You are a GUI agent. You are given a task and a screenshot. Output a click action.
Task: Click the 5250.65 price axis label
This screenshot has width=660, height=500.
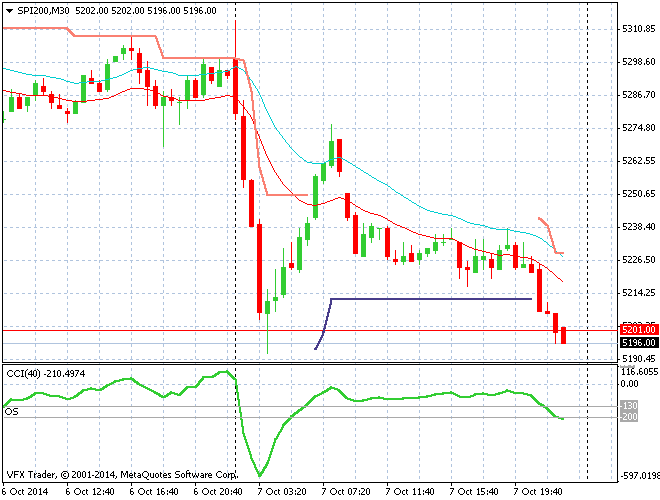638,194
